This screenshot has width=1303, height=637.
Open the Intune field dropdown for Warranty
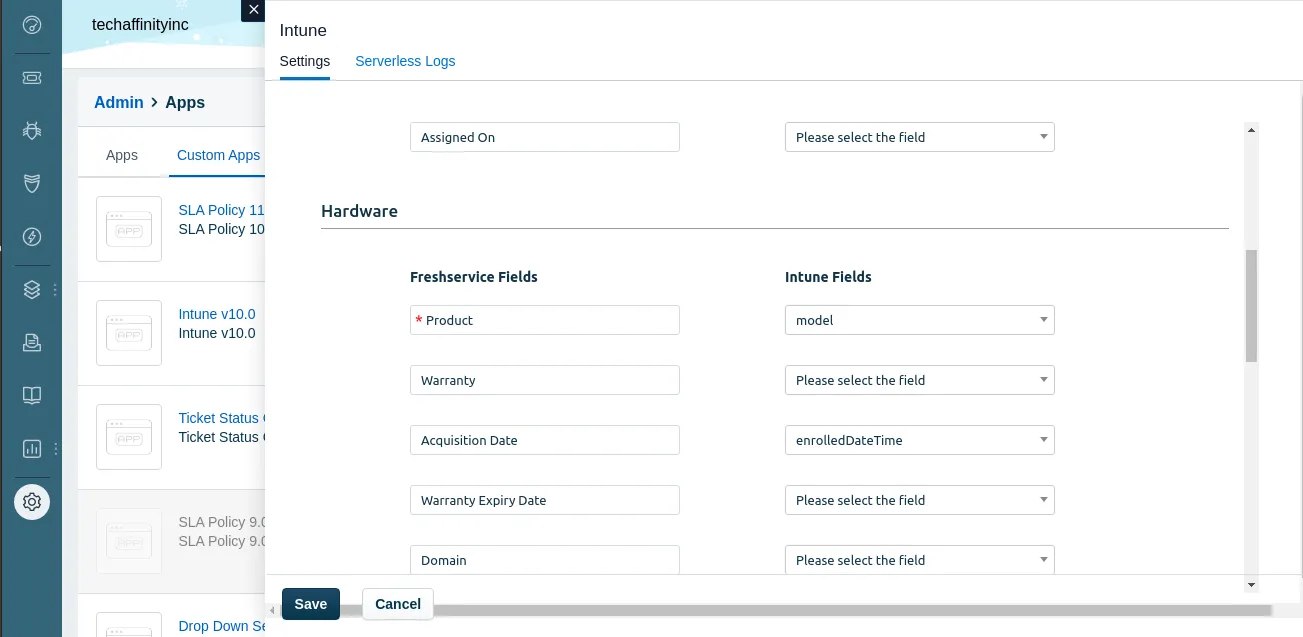[x=920, y=380]
